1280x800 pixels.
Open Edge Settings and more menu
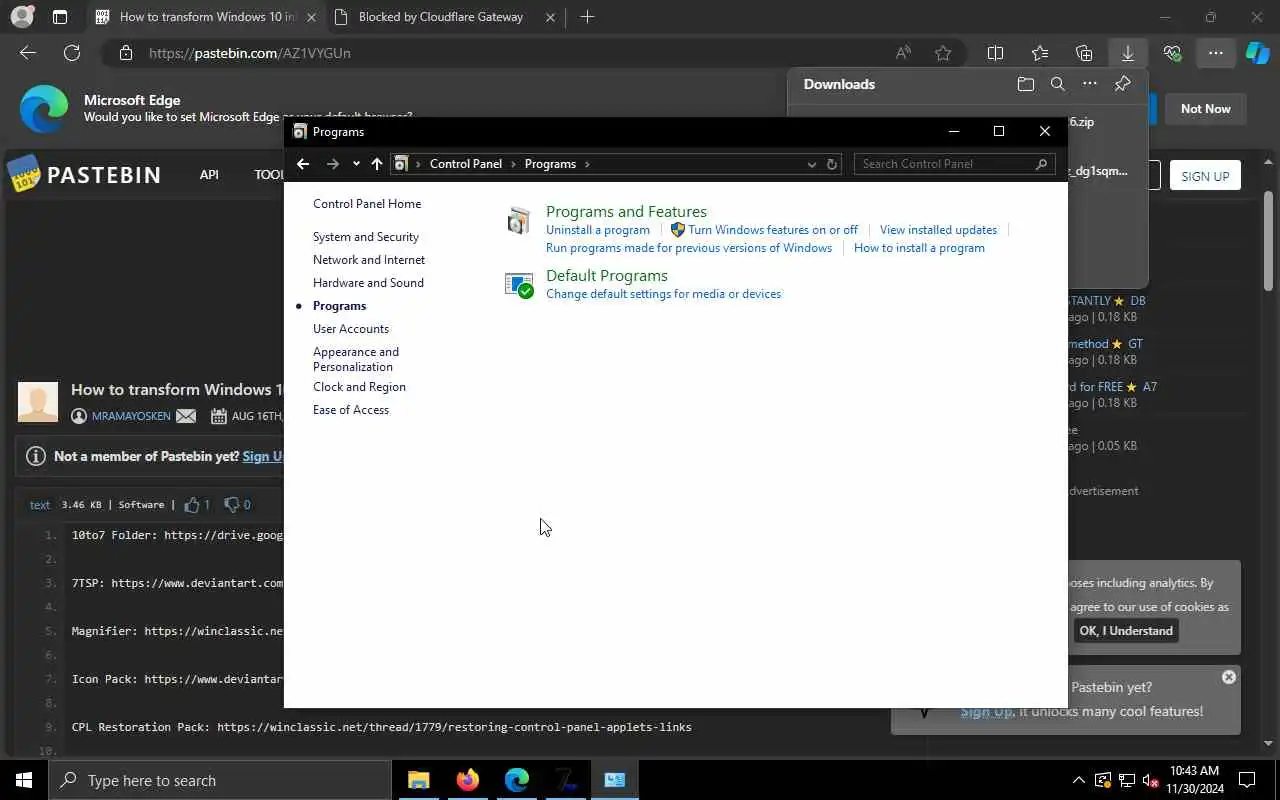(x=1215, y=53)
